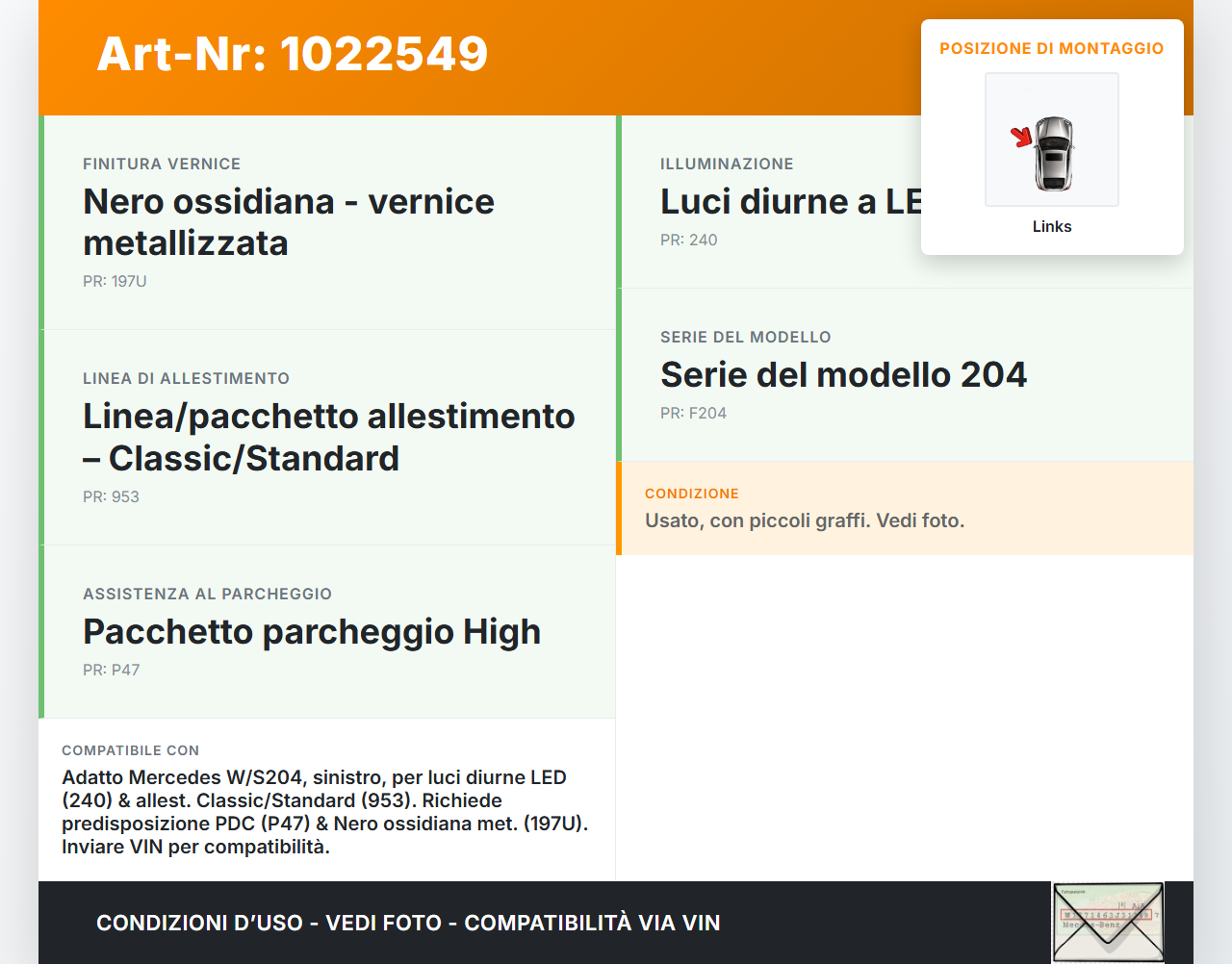Screen dimensions: 1232x964
Task: Click the COMPATIBILE CON label
Action: coord(131,750)
